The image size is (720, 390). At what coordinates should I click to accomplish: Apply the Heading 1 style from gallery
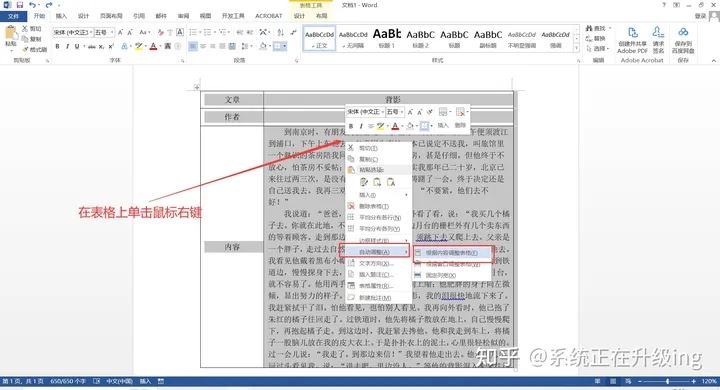click(x=387, y=38)
